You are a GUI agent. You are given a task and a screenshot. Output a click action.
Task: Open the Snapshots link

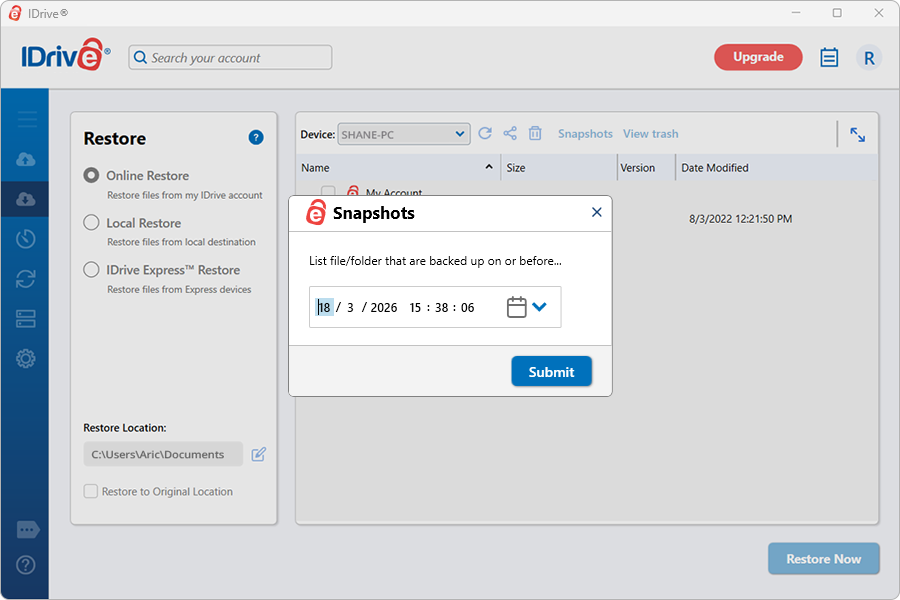(585, 134)
